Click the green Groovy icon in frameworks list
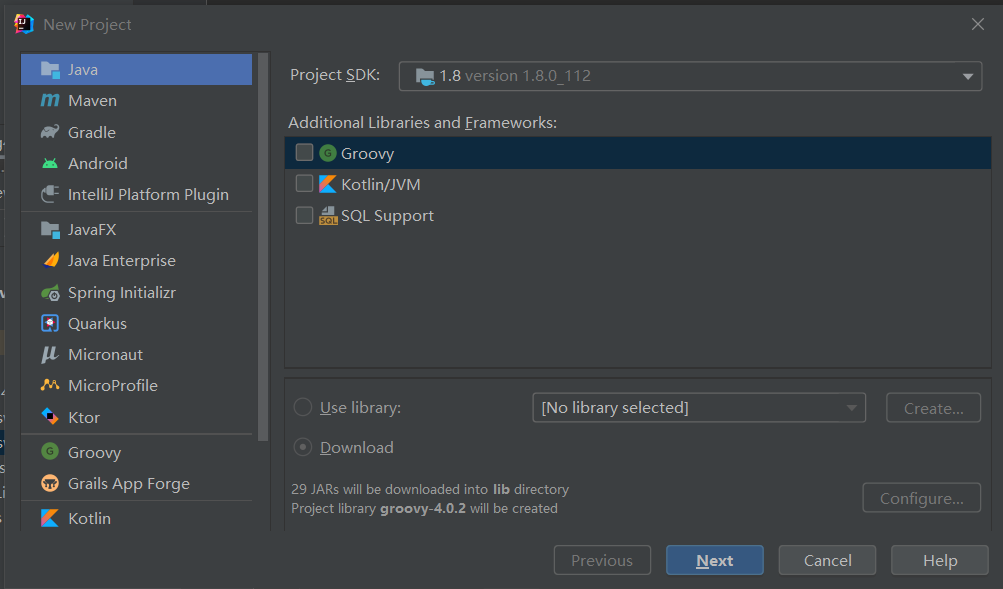Viewport: 1003px width, 589px height. coord(328,153)
